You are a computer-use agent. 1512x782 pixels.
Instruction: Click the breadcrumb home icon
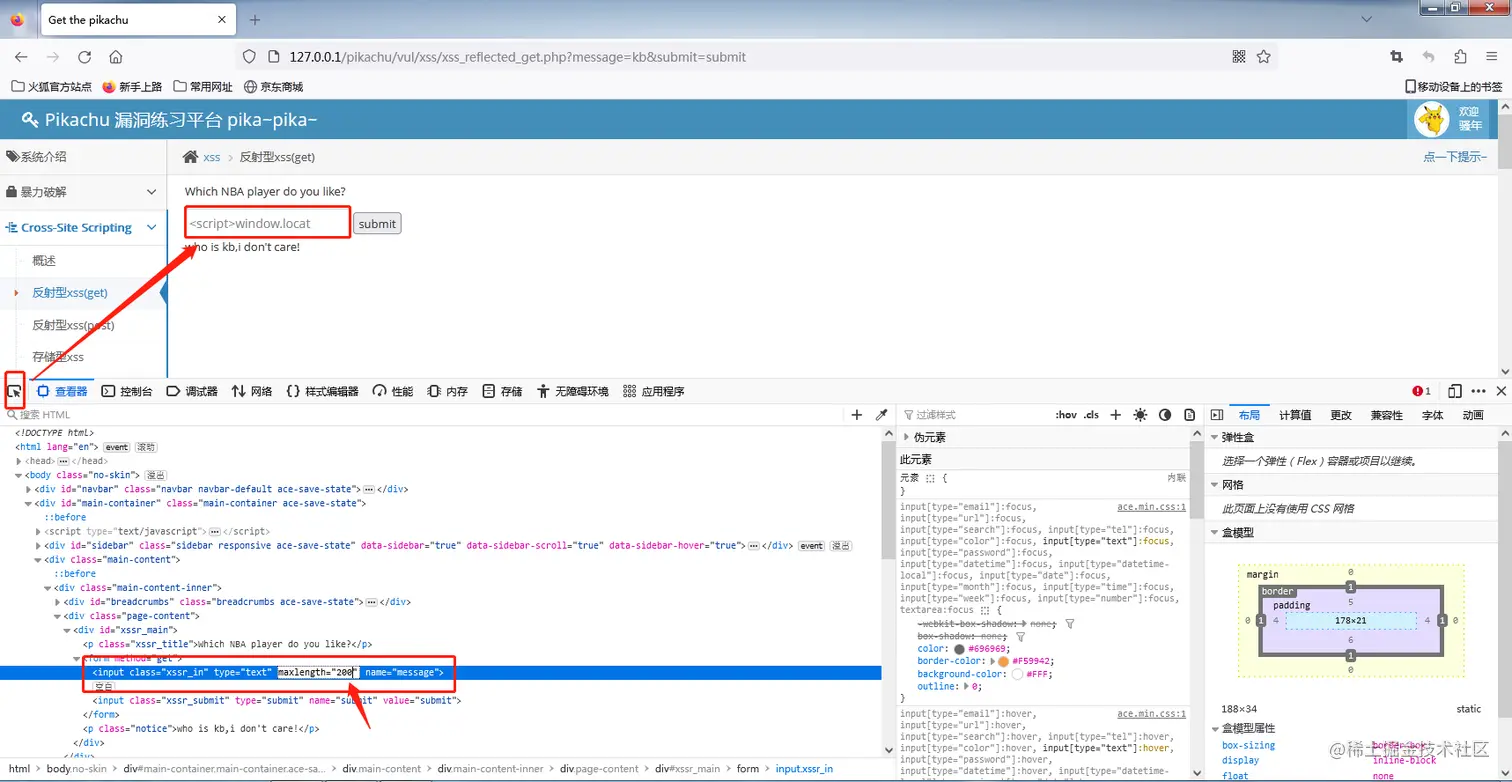(x=190, y=157)
